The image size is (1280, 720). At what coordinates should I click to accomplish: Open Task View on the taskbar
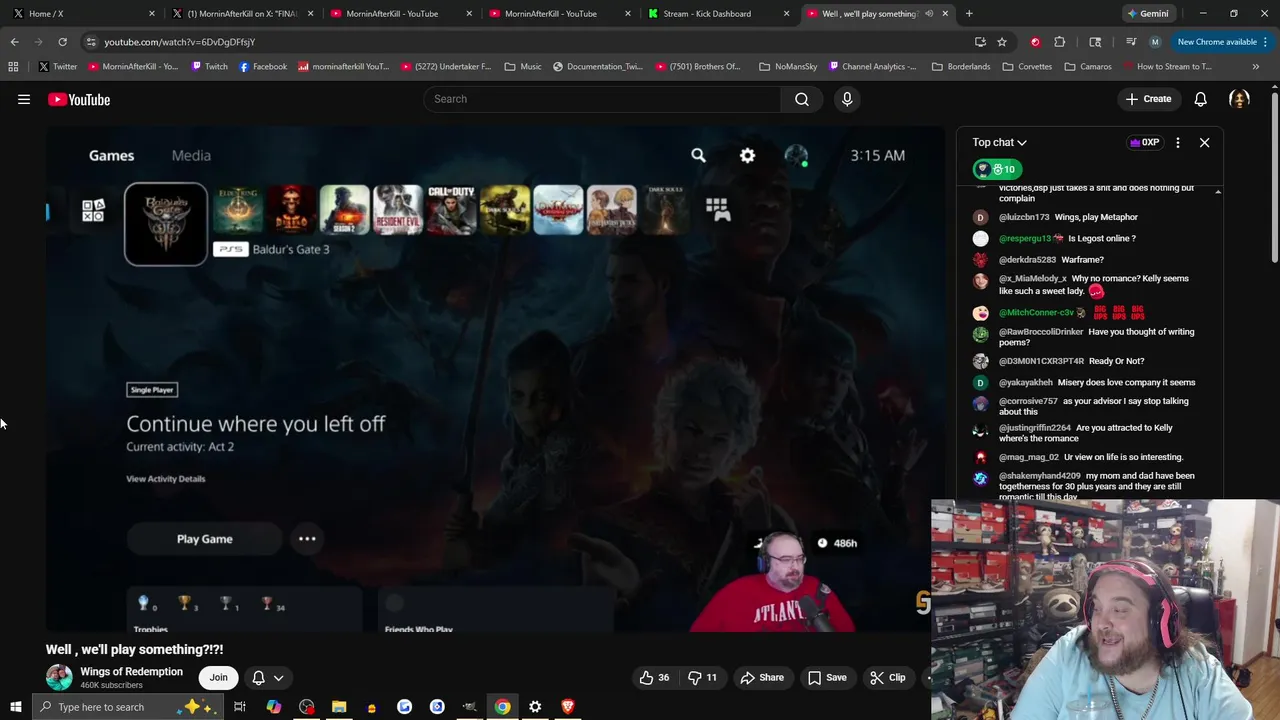(240, 707)
